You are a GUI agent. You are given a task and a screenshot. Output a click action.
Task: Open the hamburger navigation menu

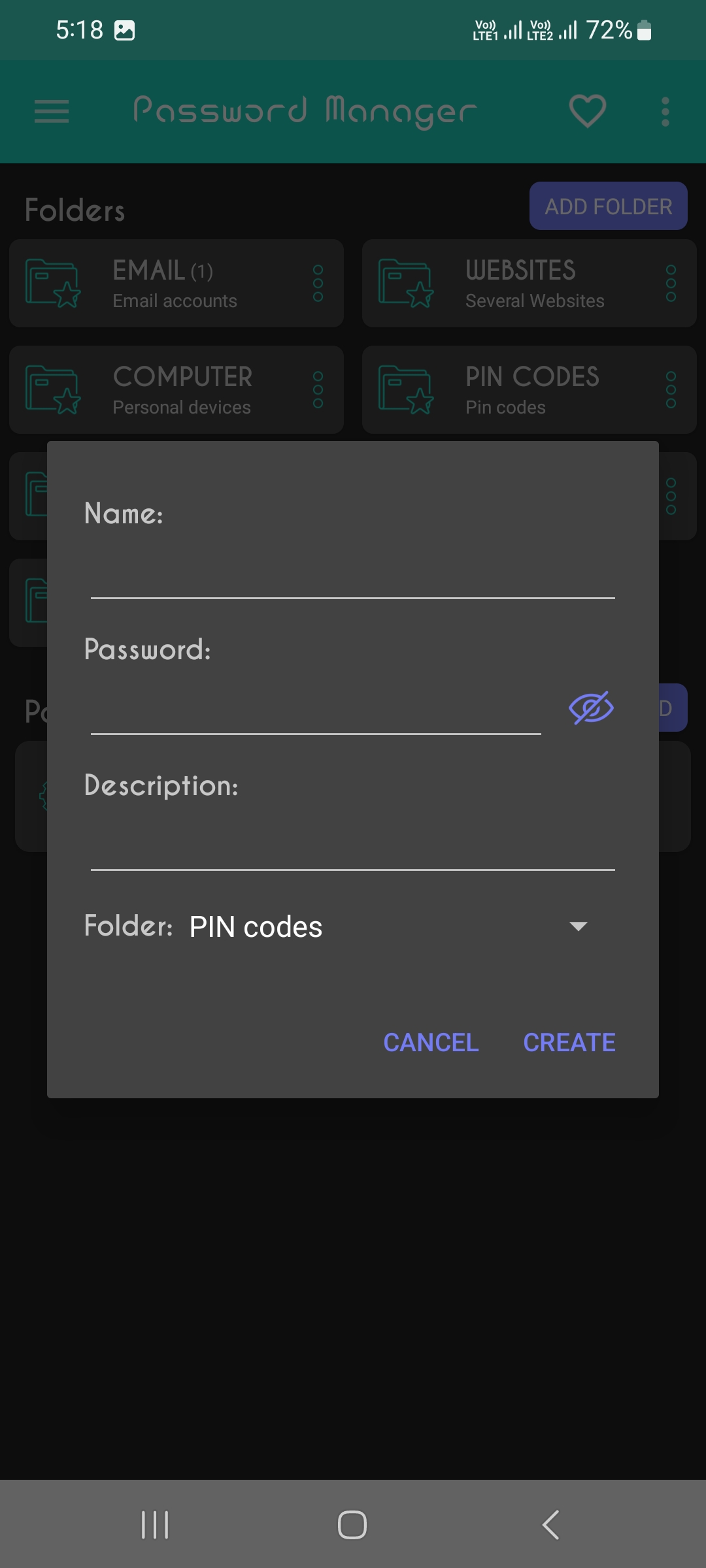coord(52,112)
